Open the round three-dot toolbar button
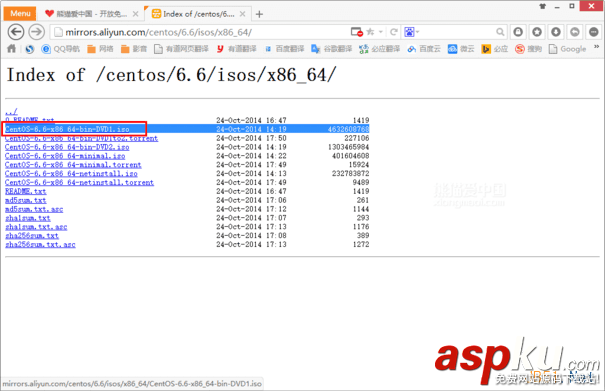The height and width of the screenshot is (391, 605). point(593,32)
